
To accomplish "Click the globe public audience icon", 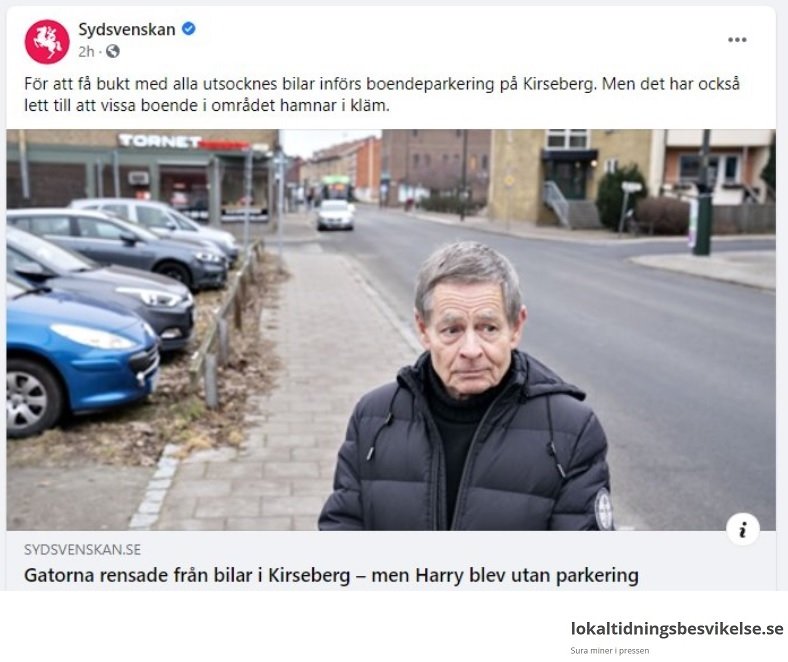I will pos(113,51).
